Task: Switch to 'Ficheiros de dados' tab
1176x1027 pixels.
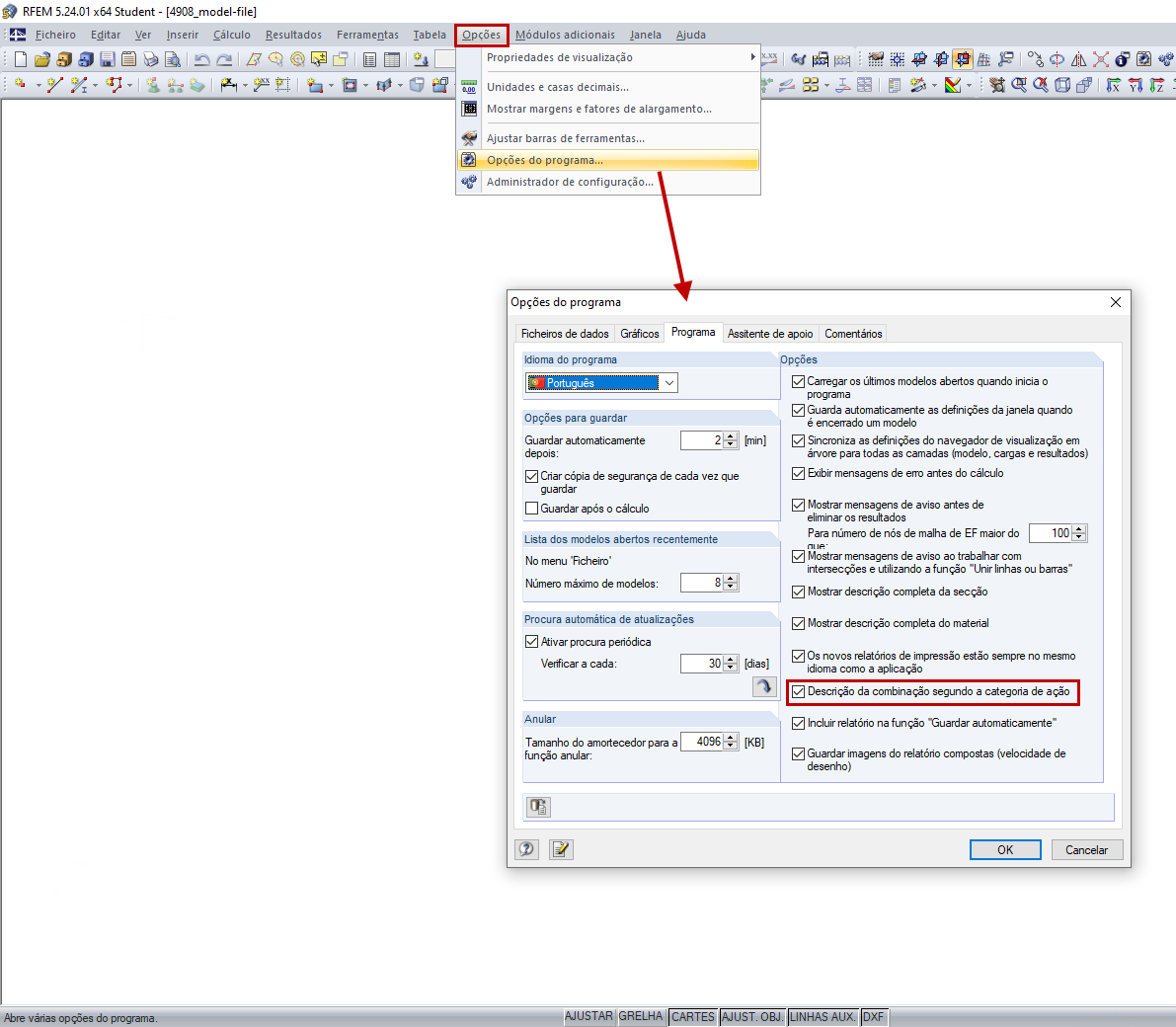Action: coord(565,333)
